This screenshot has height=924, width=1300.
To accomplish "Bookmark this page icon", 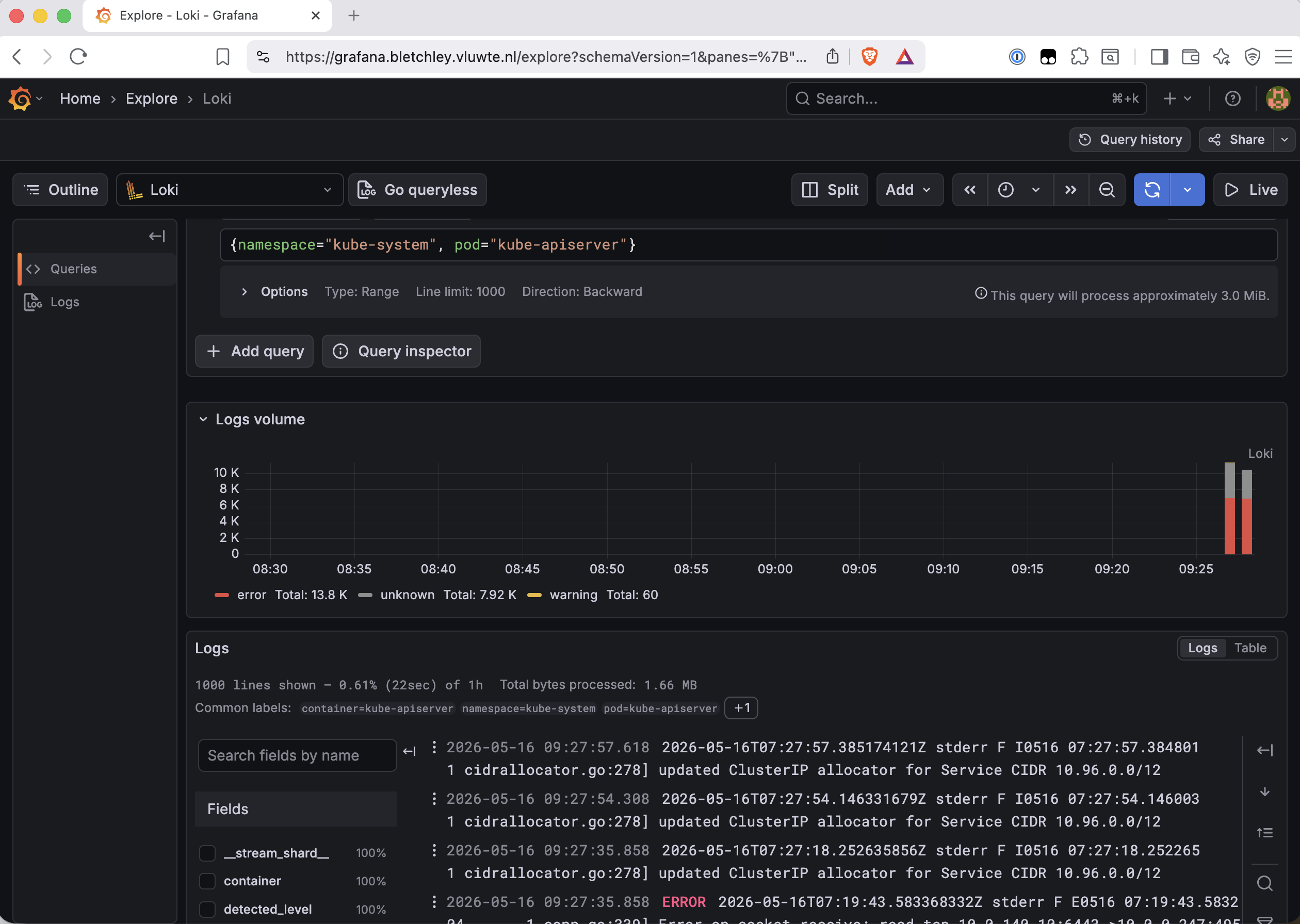I will [x=222, y=56].
